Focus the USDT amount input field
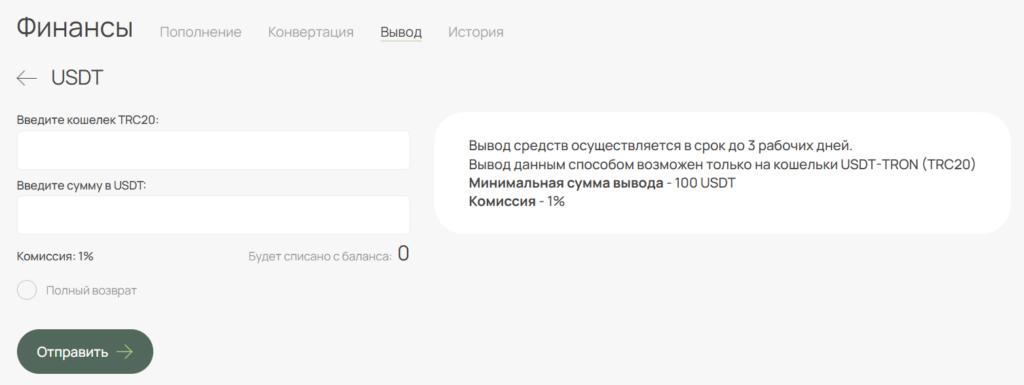This screenshot has width=1024, height=385. 213,215
